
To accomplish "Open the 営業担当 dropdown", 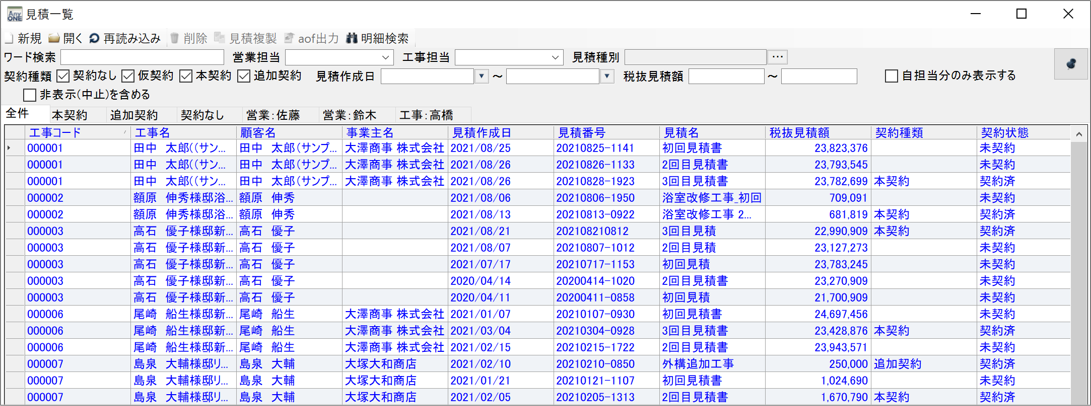I will (385, 58).
